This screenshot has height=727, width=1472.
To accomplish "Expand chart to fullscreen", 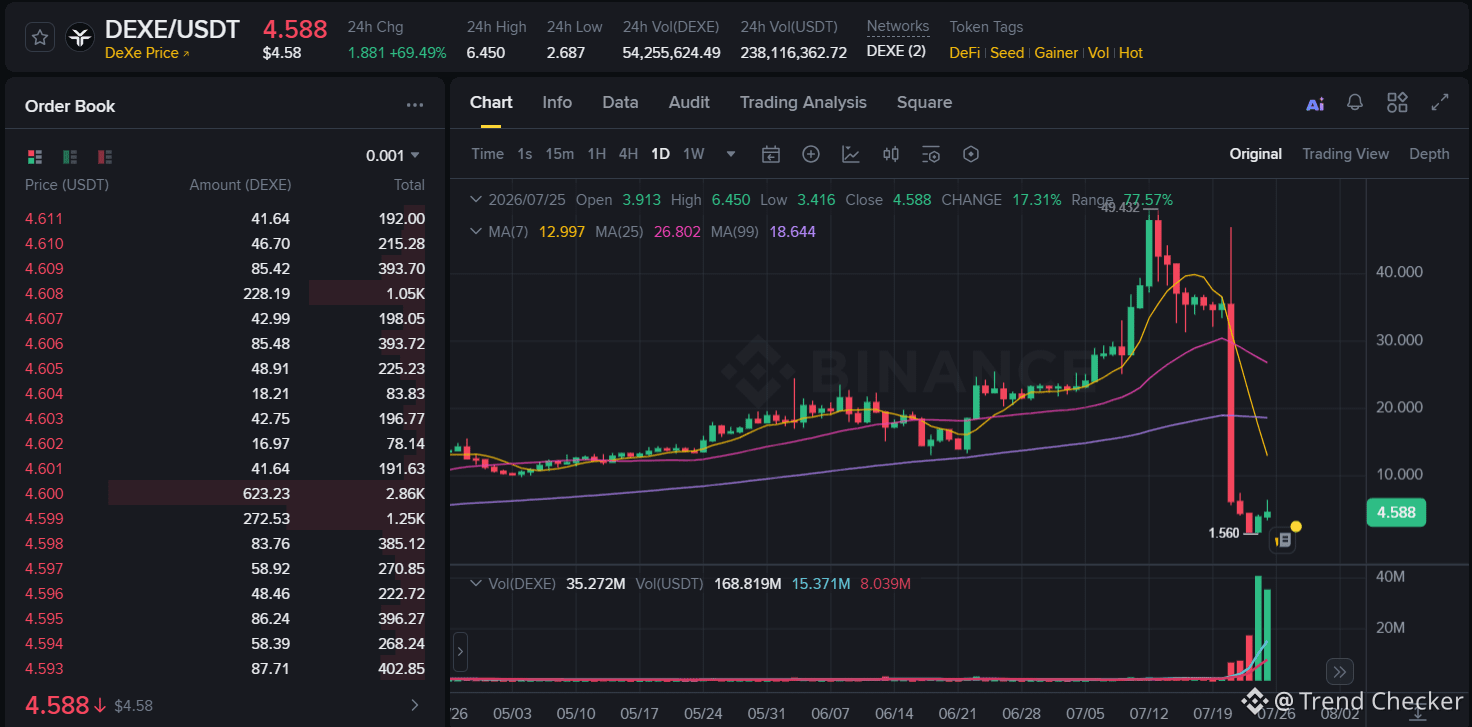I will click(1440, 102).
